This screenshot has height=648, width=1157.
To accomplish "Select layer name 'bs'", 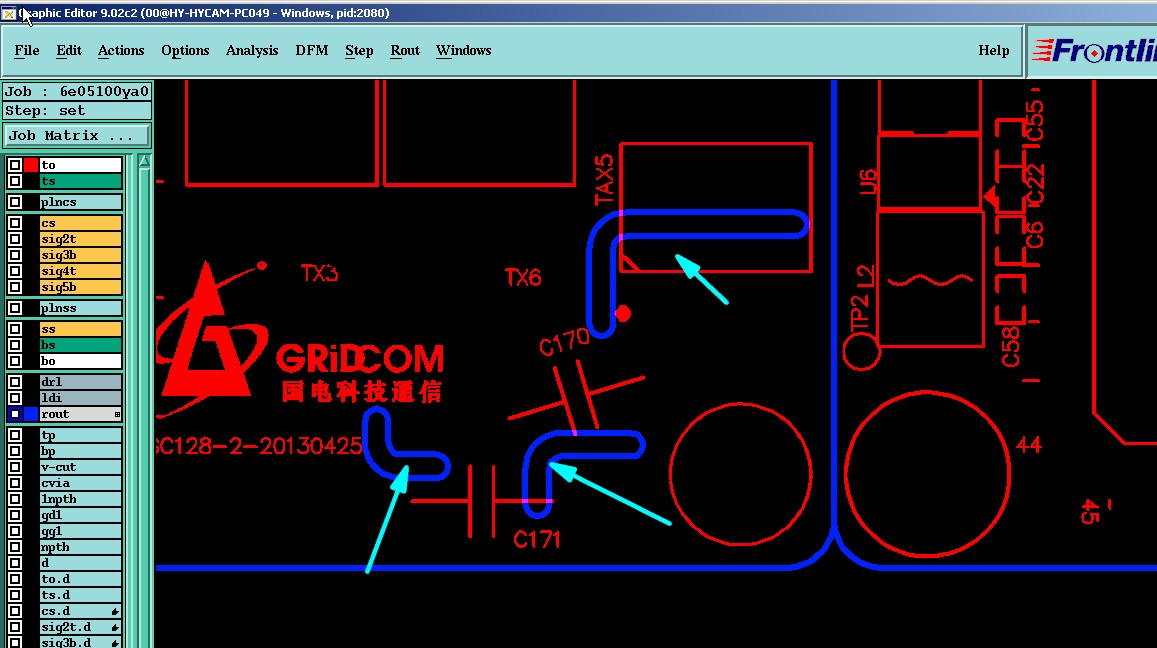I will pyautogui.click(x=80, y=345).
